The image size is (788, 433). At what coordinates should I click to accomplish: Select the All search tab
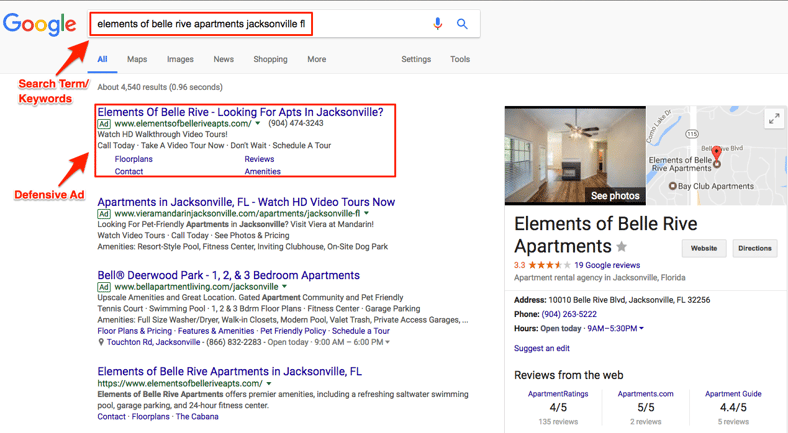[103, 59]
